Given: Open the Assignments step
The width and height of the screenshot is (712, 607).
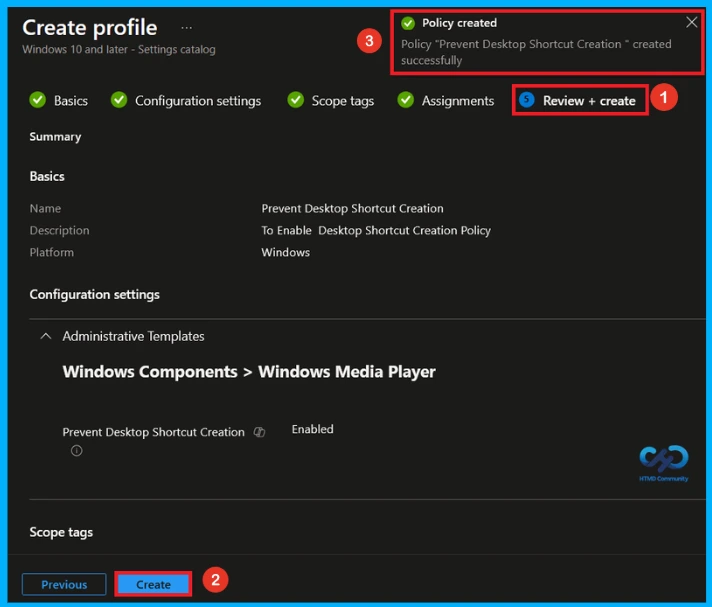Looking at the screenshot, I should click(x=457, y=100).
